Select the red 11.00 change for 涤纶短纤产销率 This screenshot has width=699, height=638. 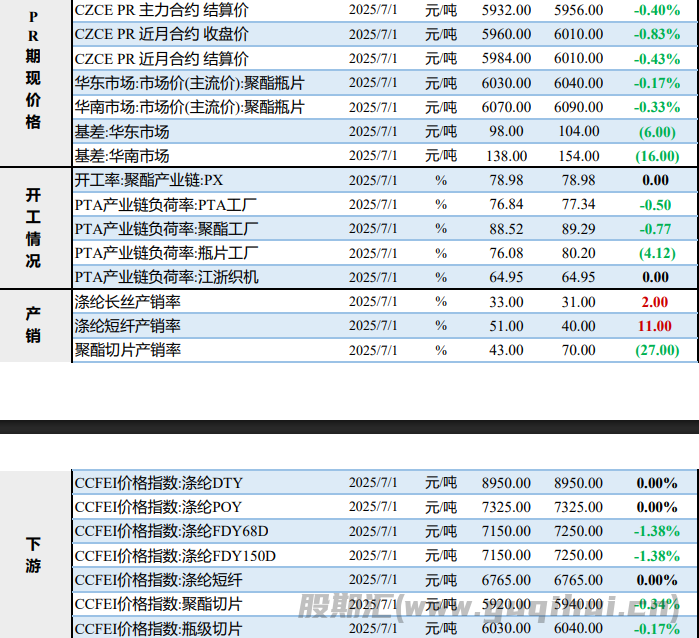655,326
